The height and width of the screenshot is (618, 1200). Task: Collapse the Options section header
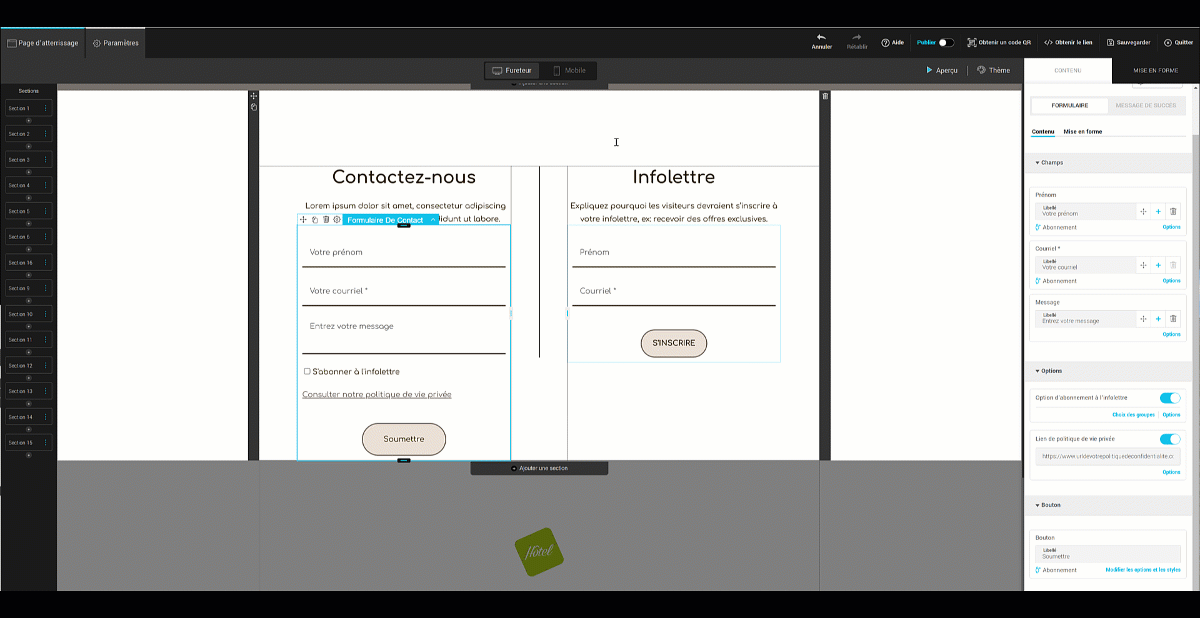coord(1050,370)
